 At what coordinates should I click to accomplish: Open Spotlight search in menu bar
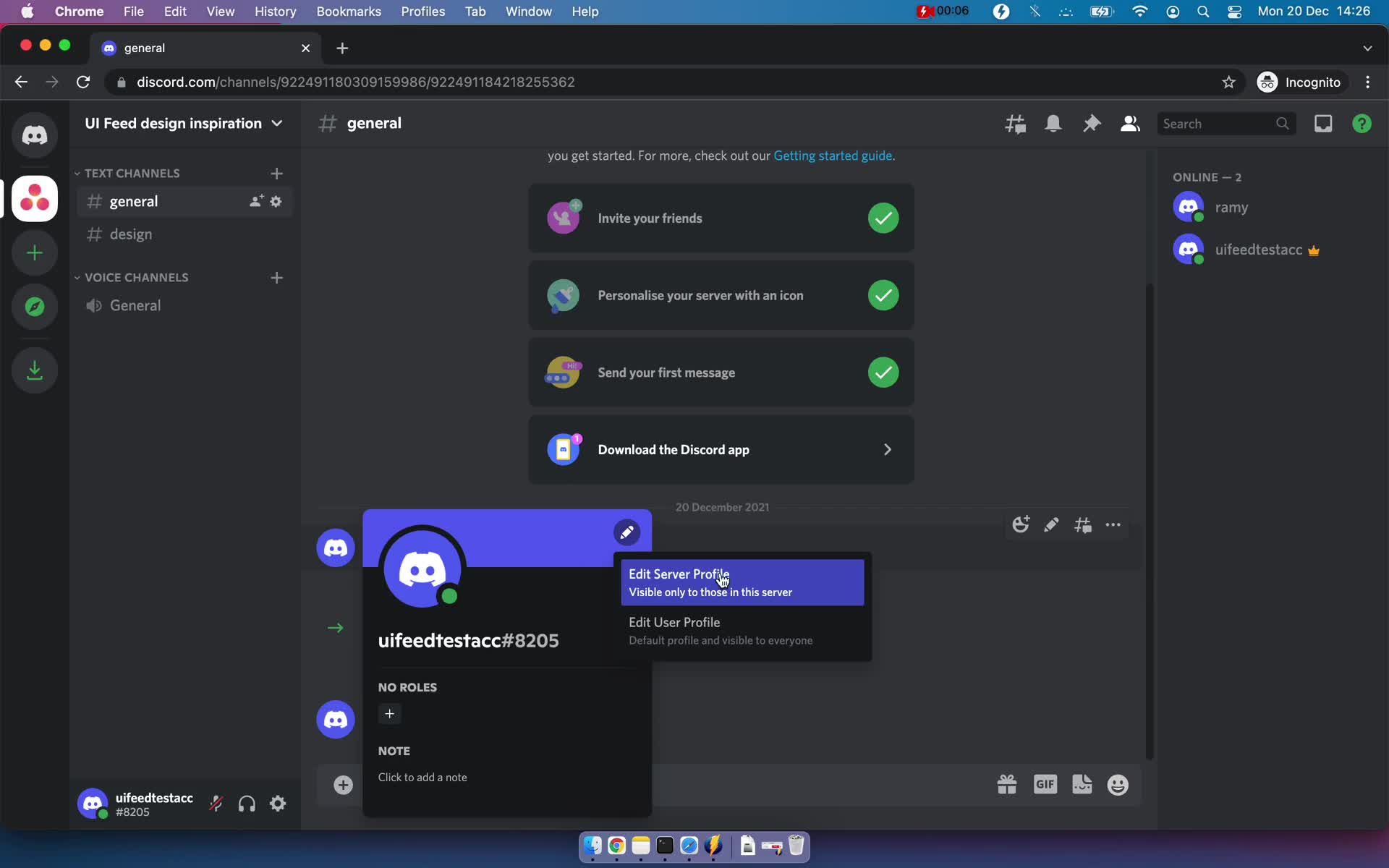tap(1203, 12)
